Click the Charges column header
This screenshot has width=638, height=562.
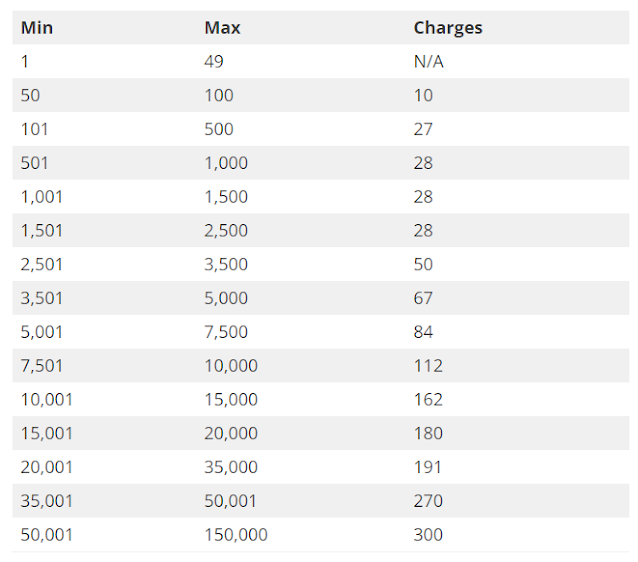(448, 28)
